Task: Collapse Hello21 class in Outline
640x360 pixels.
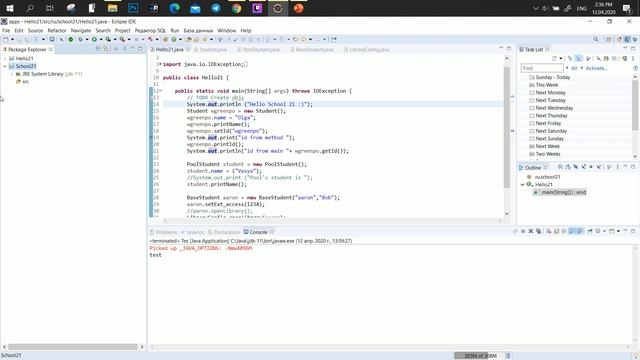Action: (x=522, y=184)
